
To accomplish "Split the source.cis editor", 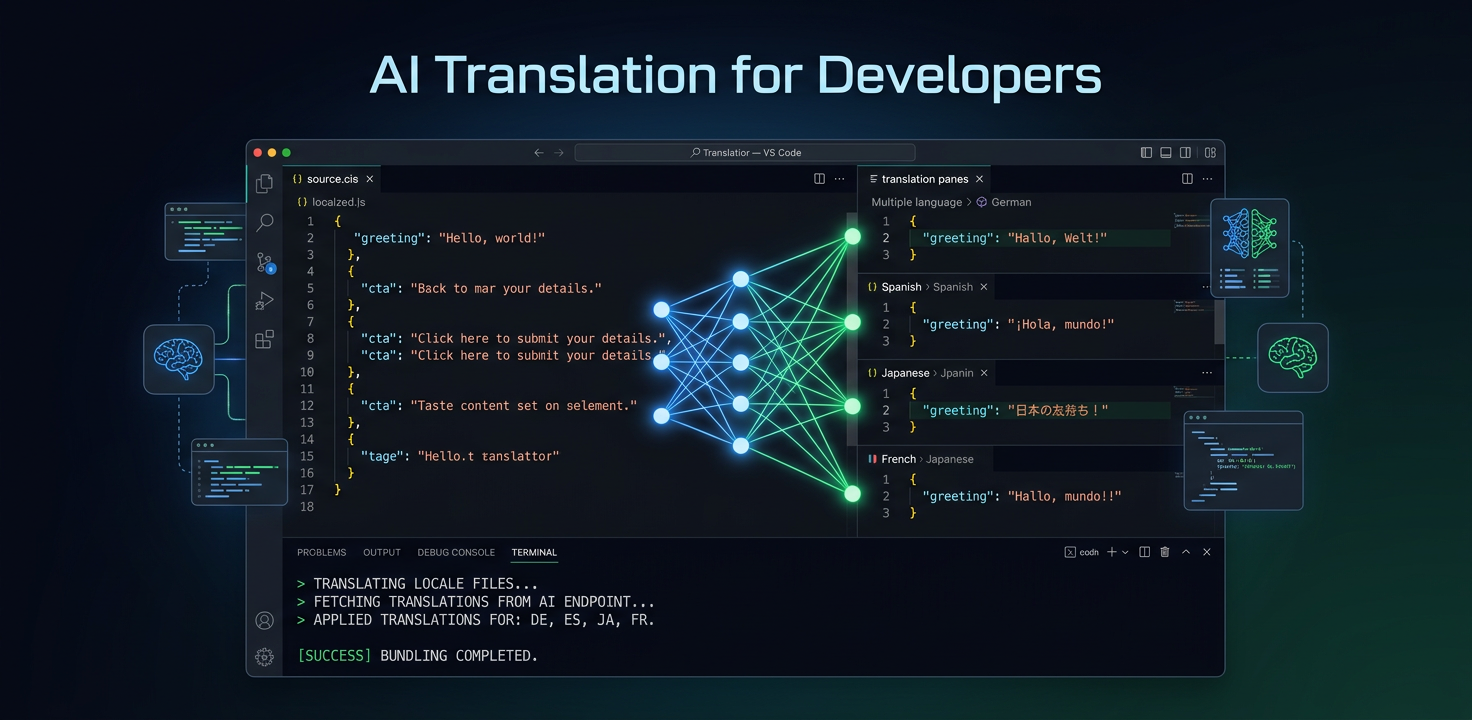I will click(x=819, y=179).
